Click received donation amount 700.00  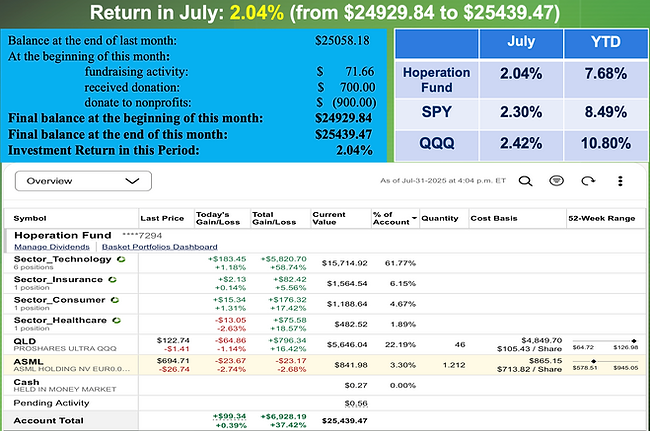357,87
